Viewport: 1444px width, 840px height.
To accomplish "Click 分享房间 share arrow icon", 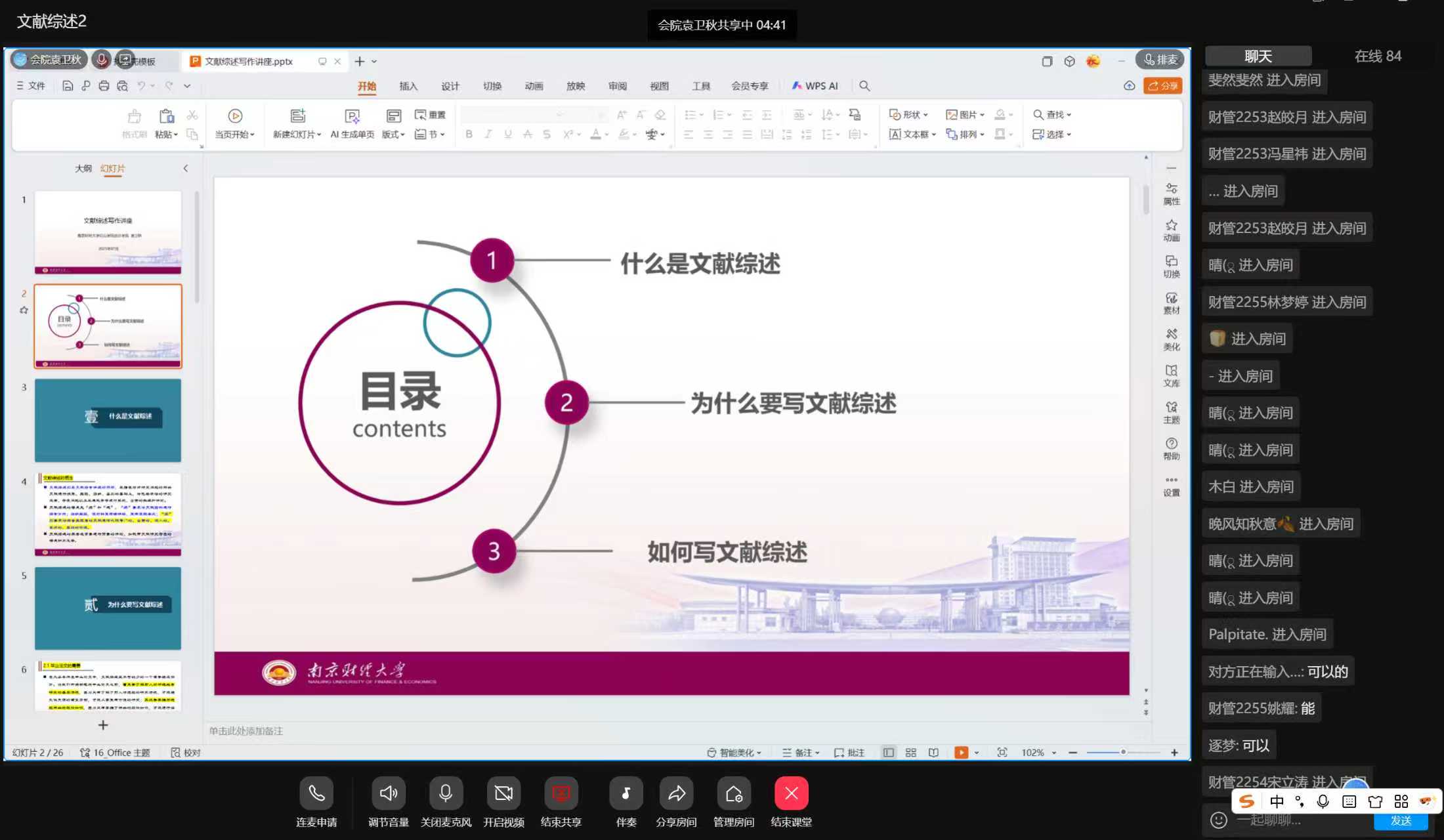I will point(676,793).
